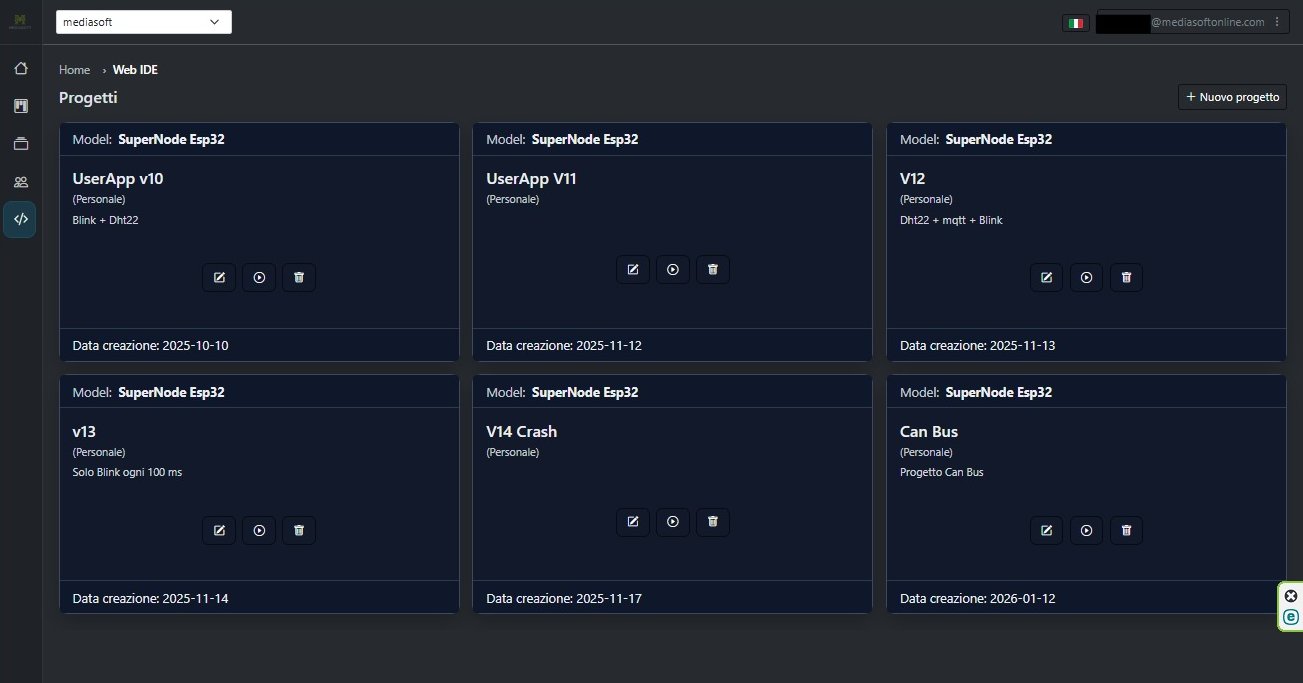
Task: Open the users group sidebar icon
Action: click(20, 182)
